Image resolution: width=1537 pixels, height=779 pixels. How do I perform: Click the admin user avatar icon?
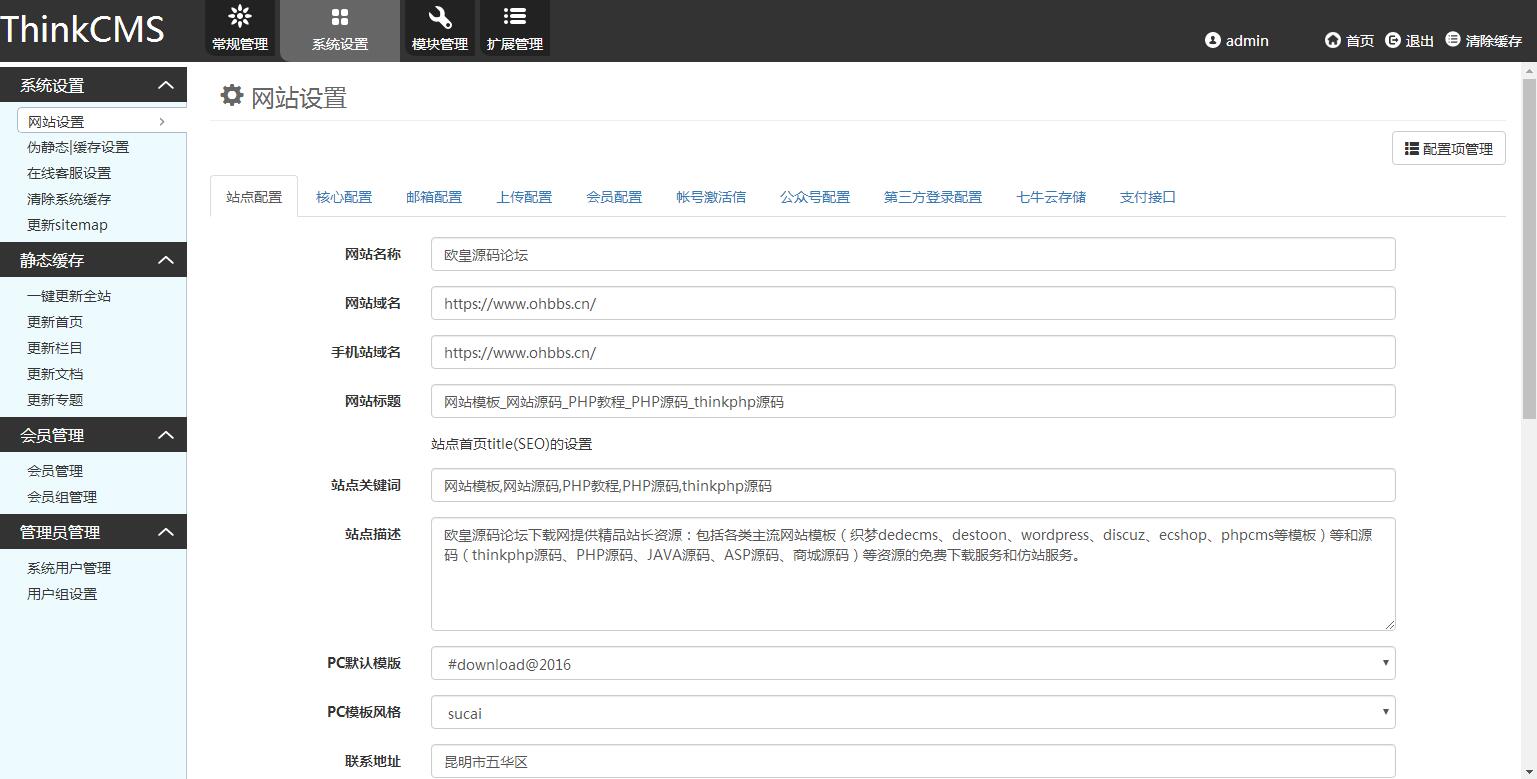point(1211,40)
